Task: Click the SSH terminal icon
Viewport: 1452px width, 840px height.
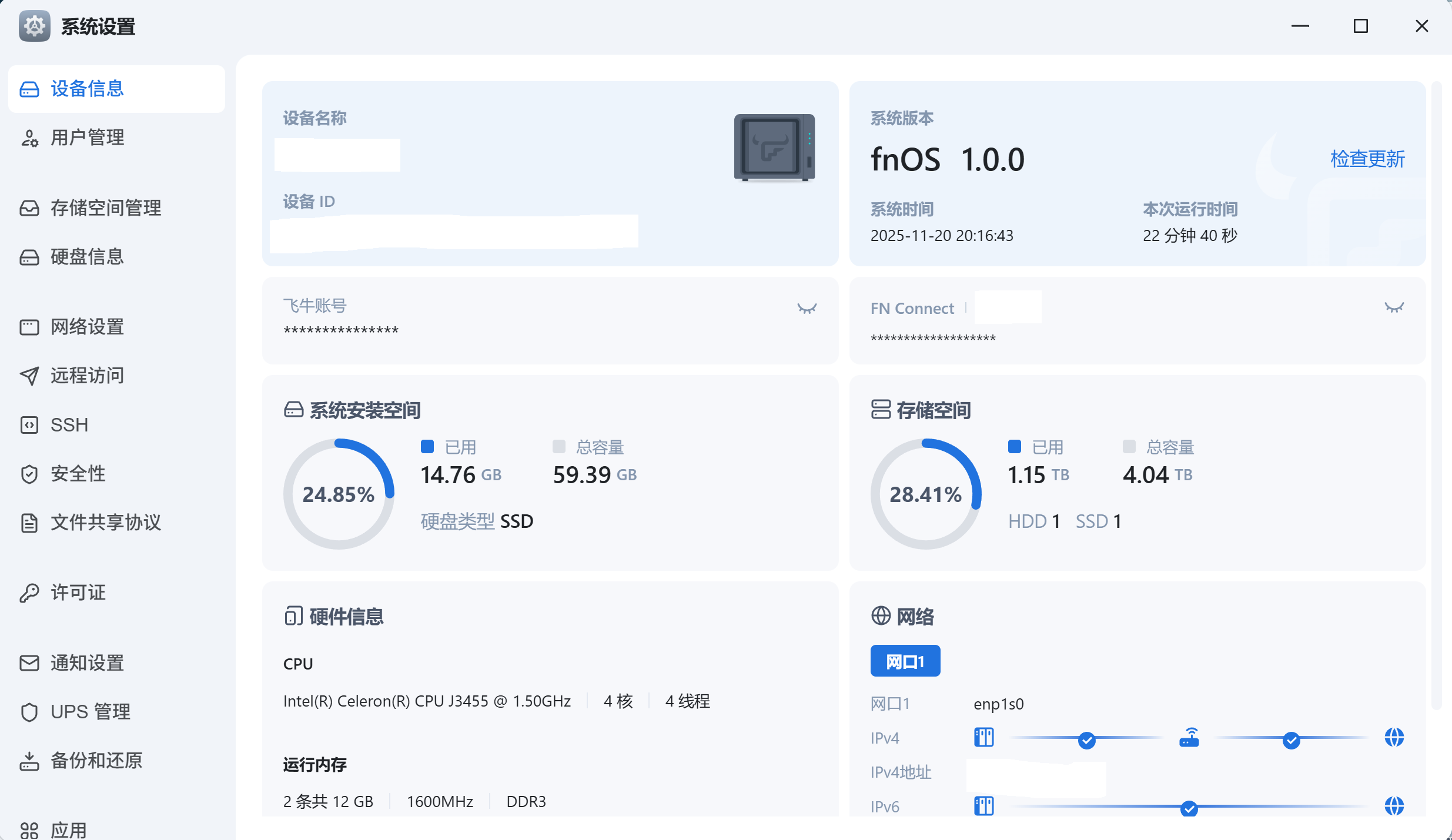Action: tap(29, 425)
